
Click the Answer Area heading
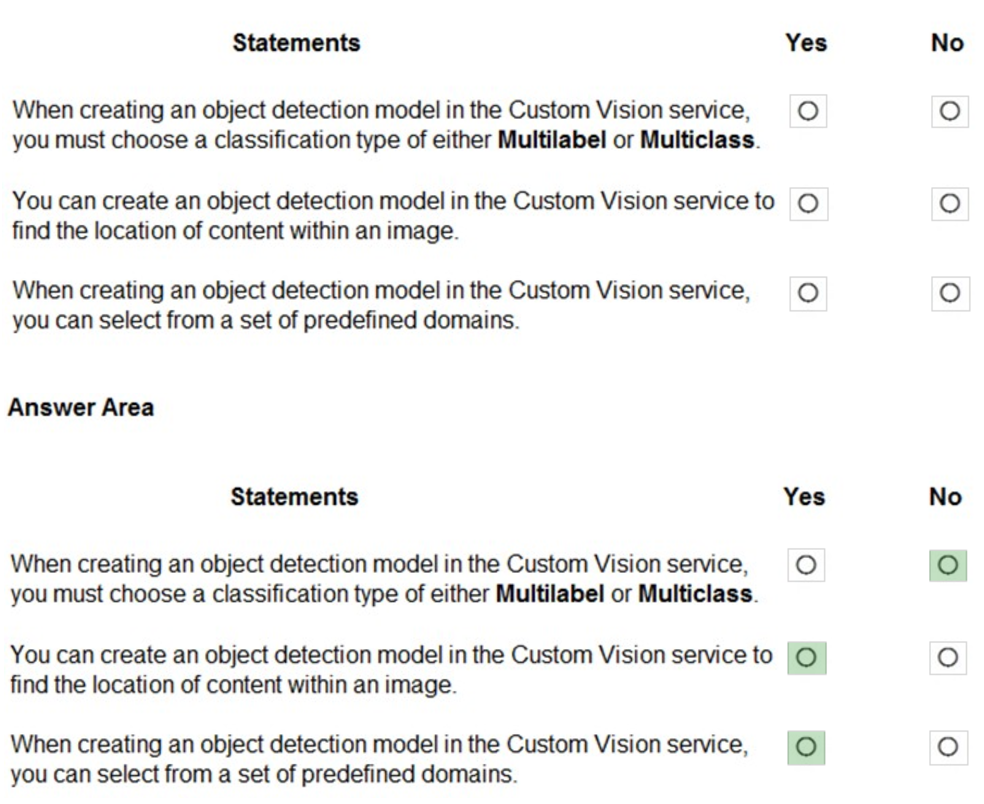tap(80, 407)
